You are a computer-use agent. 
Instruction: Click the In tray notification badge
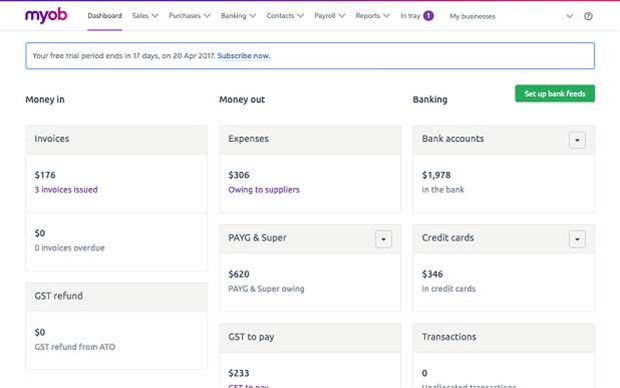coord(428,16)
